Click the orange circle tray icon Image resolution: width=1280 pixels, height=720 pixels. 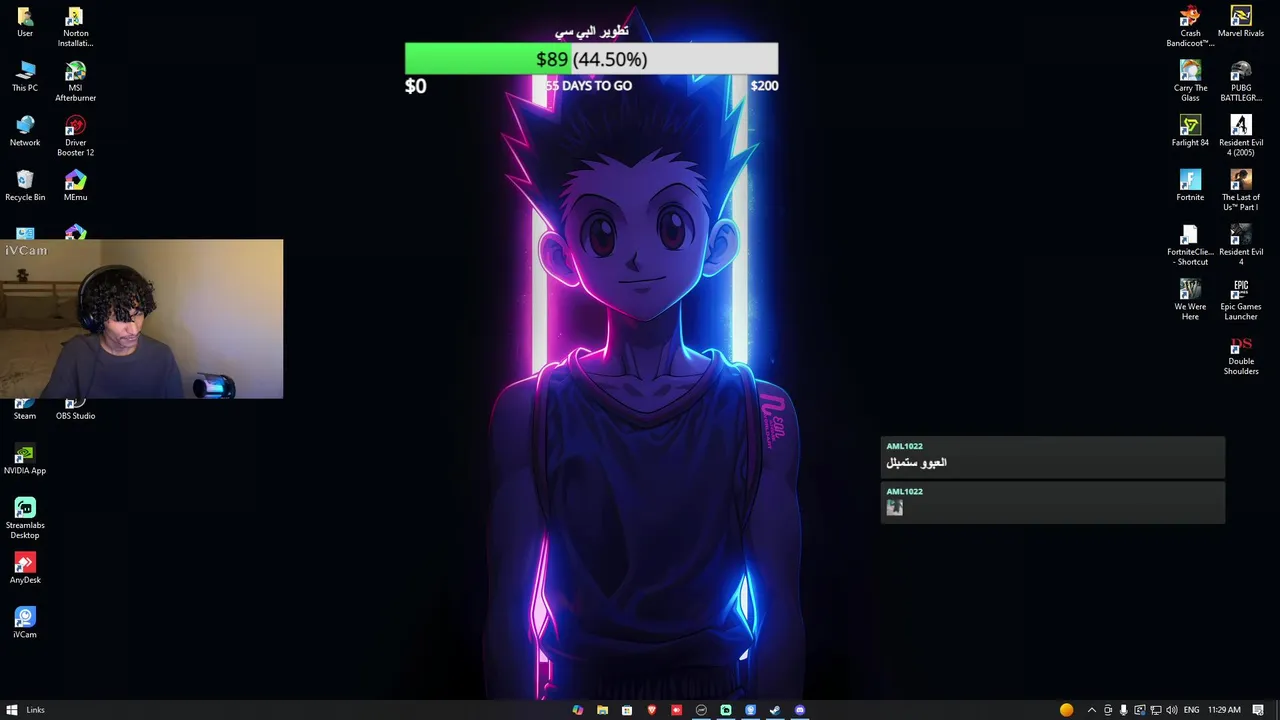click(1066, 710)
